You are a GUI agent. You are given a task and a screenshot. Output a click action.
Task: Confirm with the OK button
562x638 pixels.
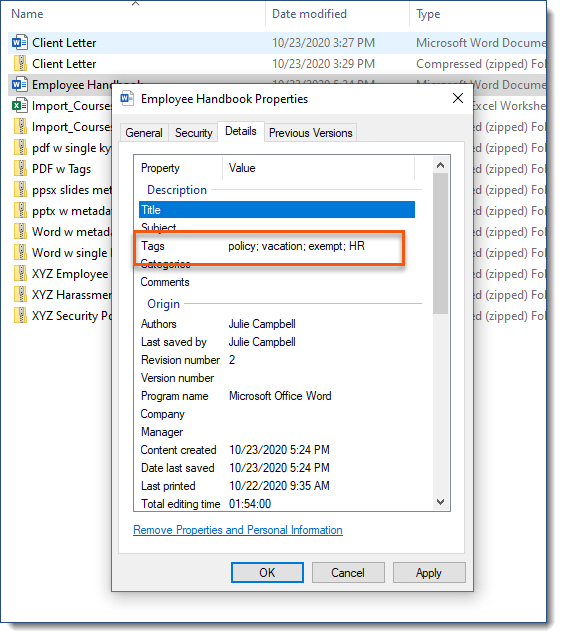[267, 572]
